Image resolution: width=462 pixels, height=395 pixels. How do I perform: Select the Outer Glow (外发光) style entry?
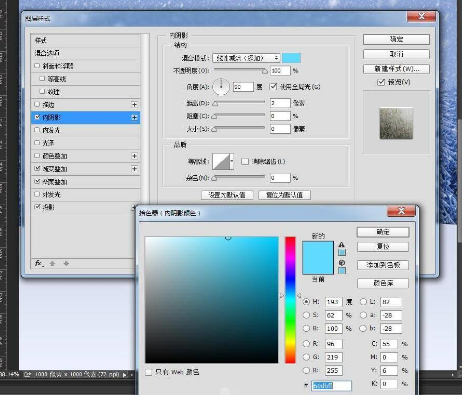[85, 194]
